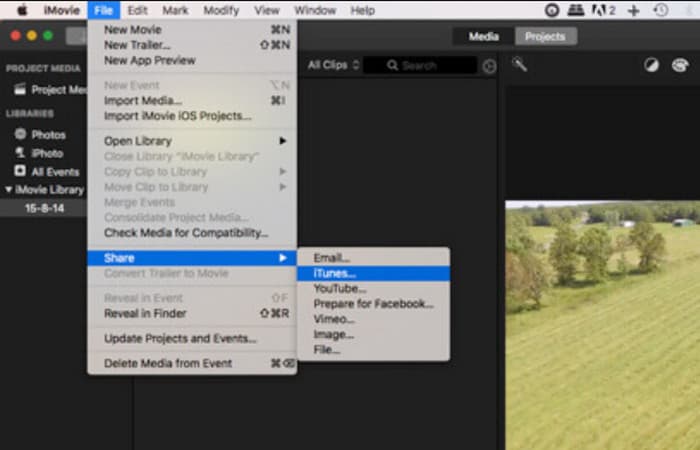The width and height of the screenshot is (700, 450).
Task: Expand the Open Library submenu
Action: click(192, 141)
